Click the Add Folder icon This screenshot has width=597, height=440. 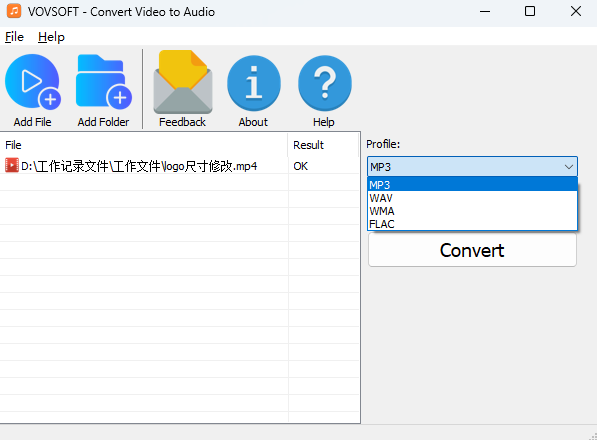(x=104, y=81)
